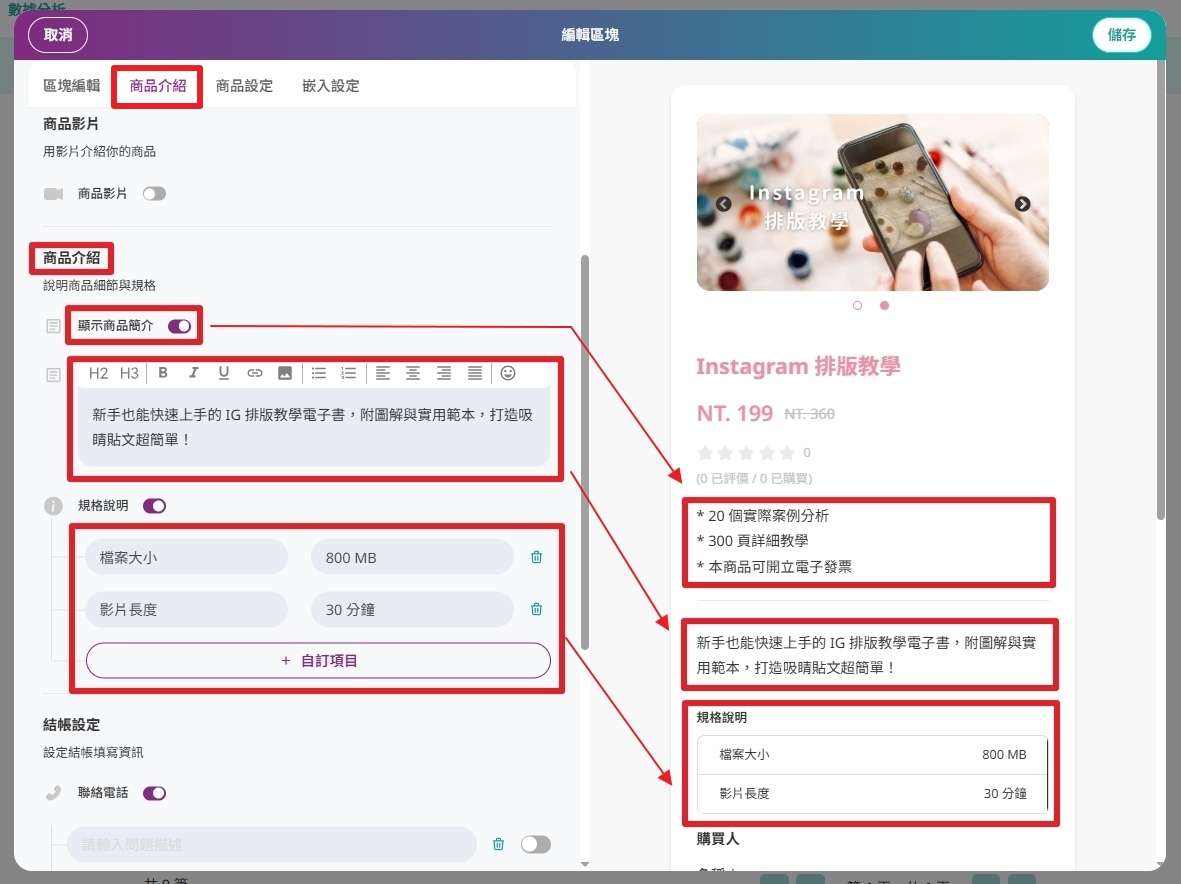Open the emoji picker in the editor
Image resolution: width=1181 pixels, height=884 pixels.
click(508, 373)
